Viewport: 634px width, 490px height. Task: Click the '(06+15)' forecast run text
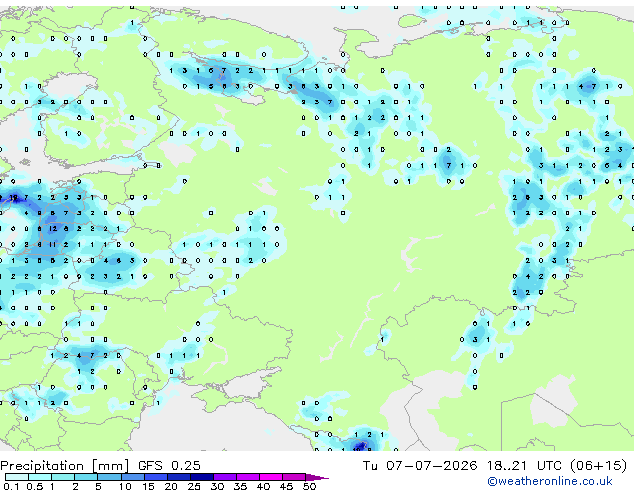pos(599,465)
